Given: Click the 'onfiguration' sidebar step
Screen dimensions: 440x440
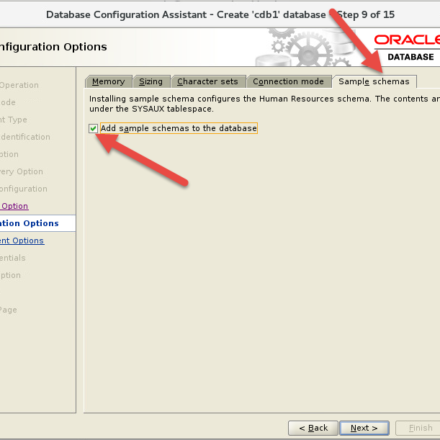Looking at the screenshot, I should point(24,189).
